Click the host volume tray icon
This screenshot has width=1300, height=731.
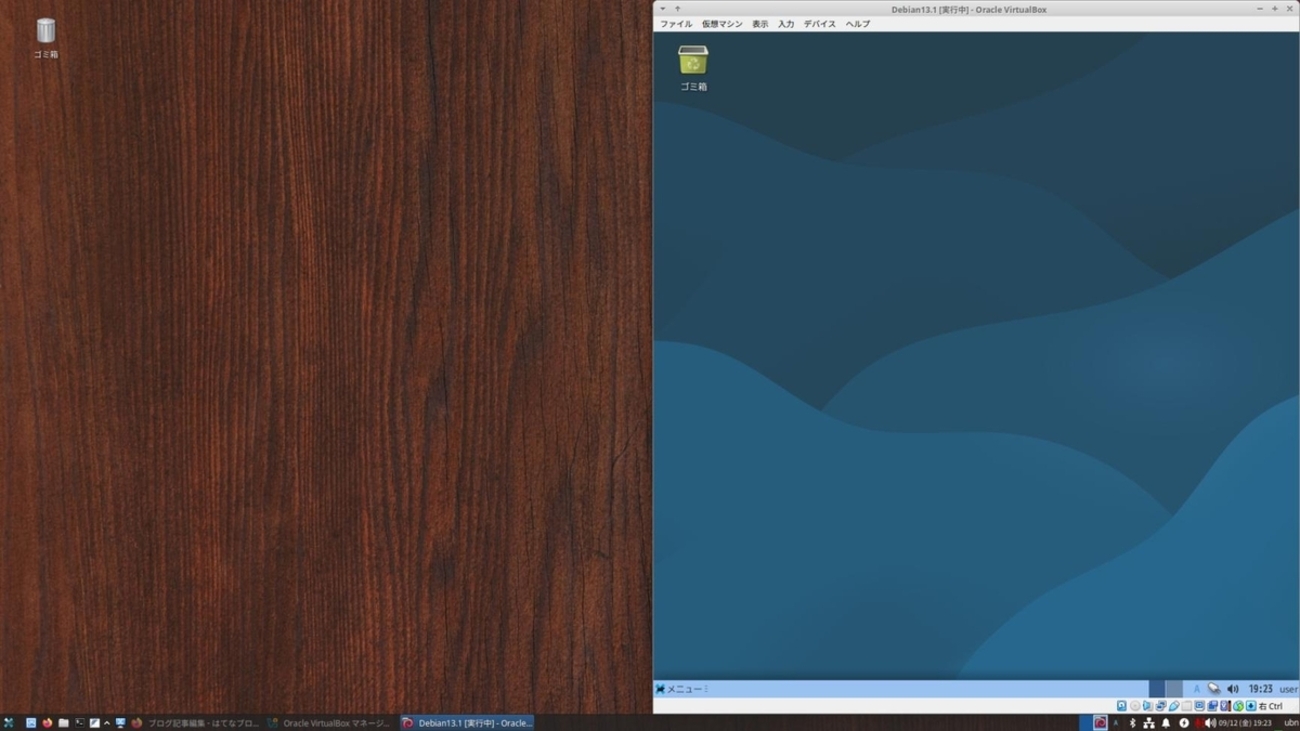click(x=1209, y=723)
